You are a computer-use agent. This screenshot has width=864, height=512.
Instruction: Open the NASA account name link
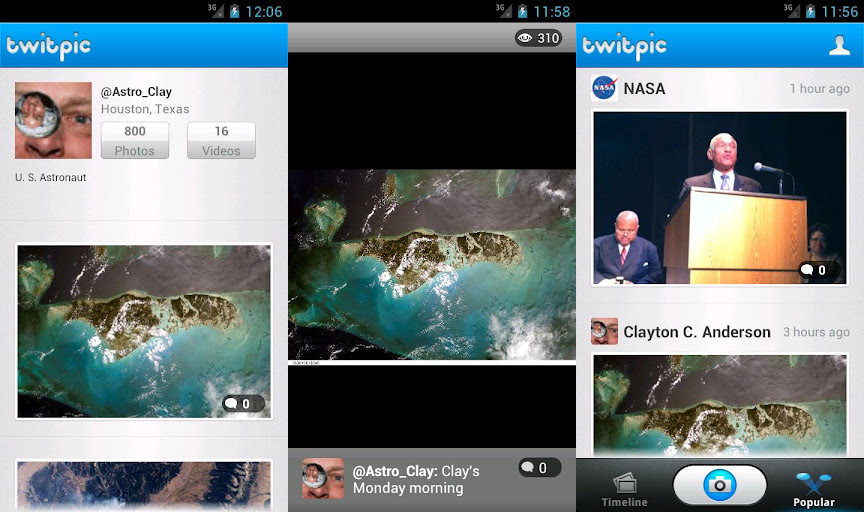pos(644,88)
